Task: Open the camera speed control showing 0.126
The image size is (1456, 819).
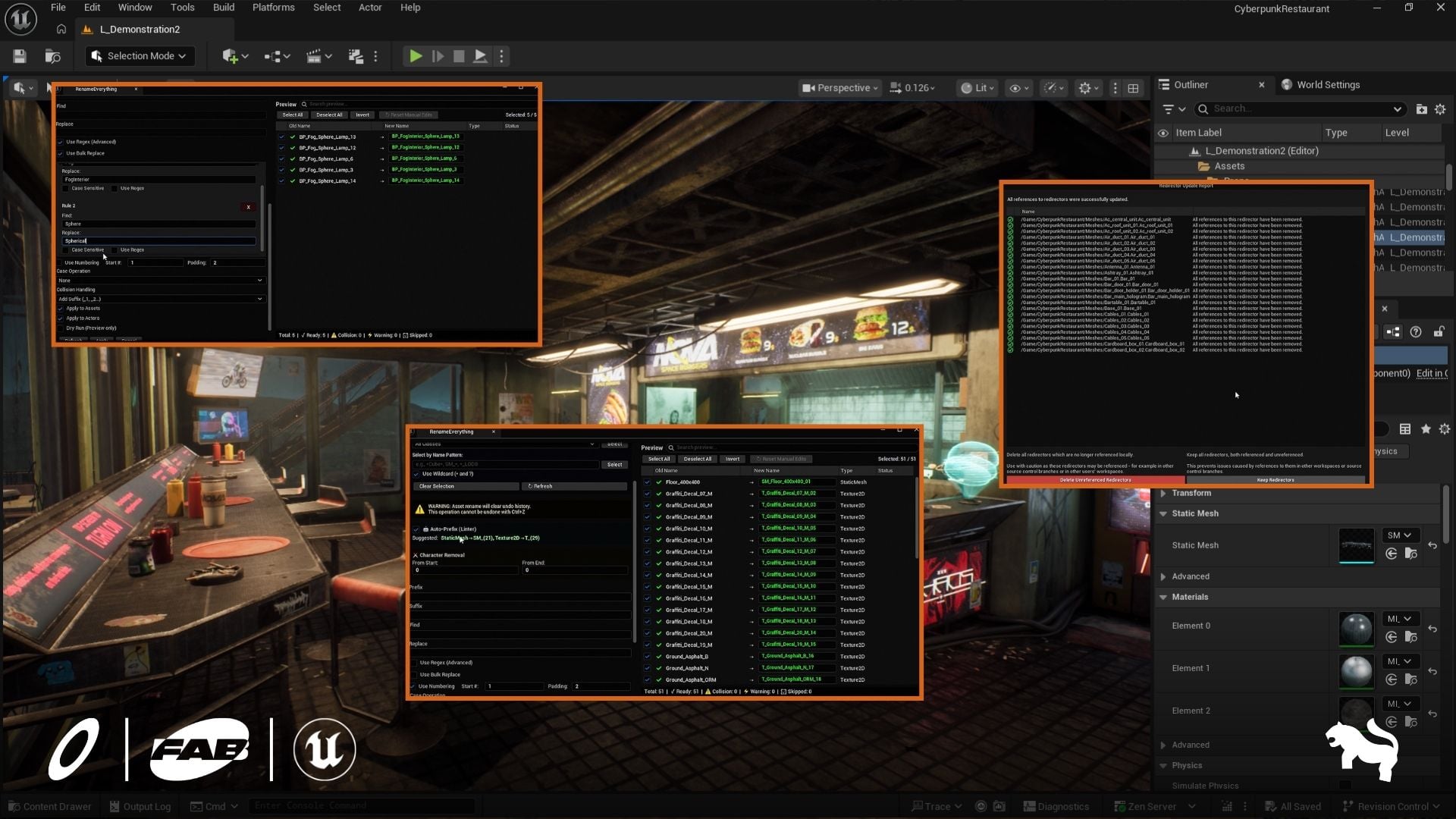Action: (913, 87)
